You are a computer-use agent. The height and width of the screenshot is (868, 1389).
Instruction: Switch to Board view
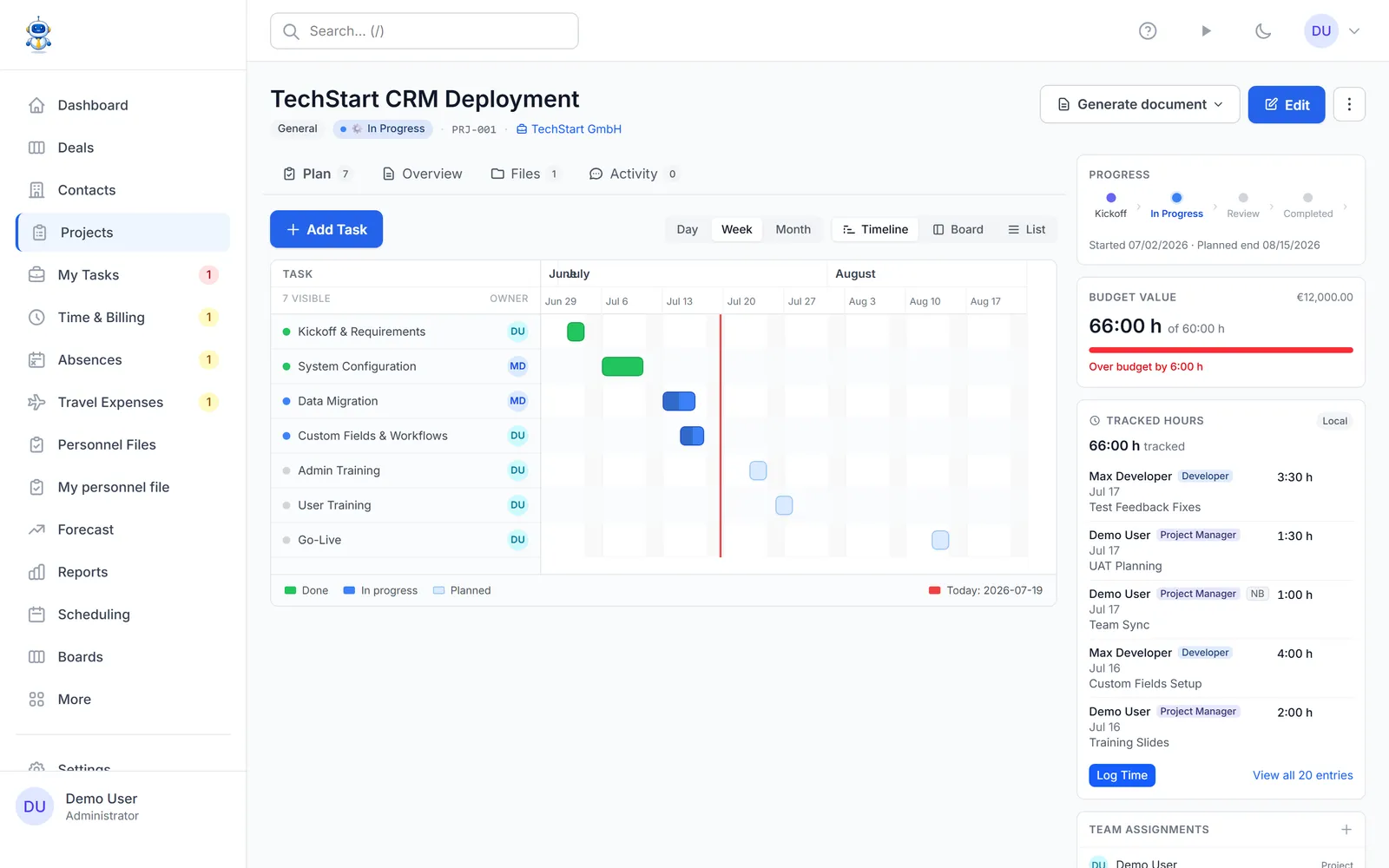pyautogui.click(x=958, y=229)
